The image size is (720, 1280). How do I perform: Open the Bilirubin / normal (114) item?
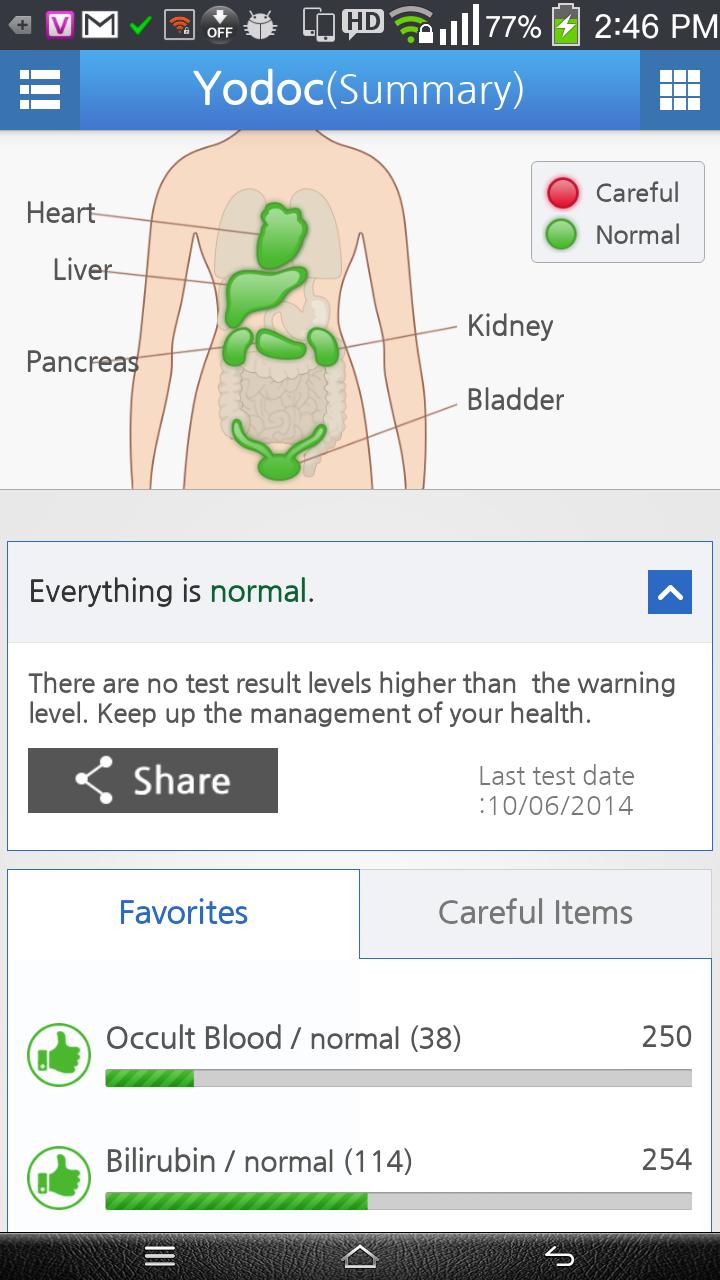click(259, 1161)
